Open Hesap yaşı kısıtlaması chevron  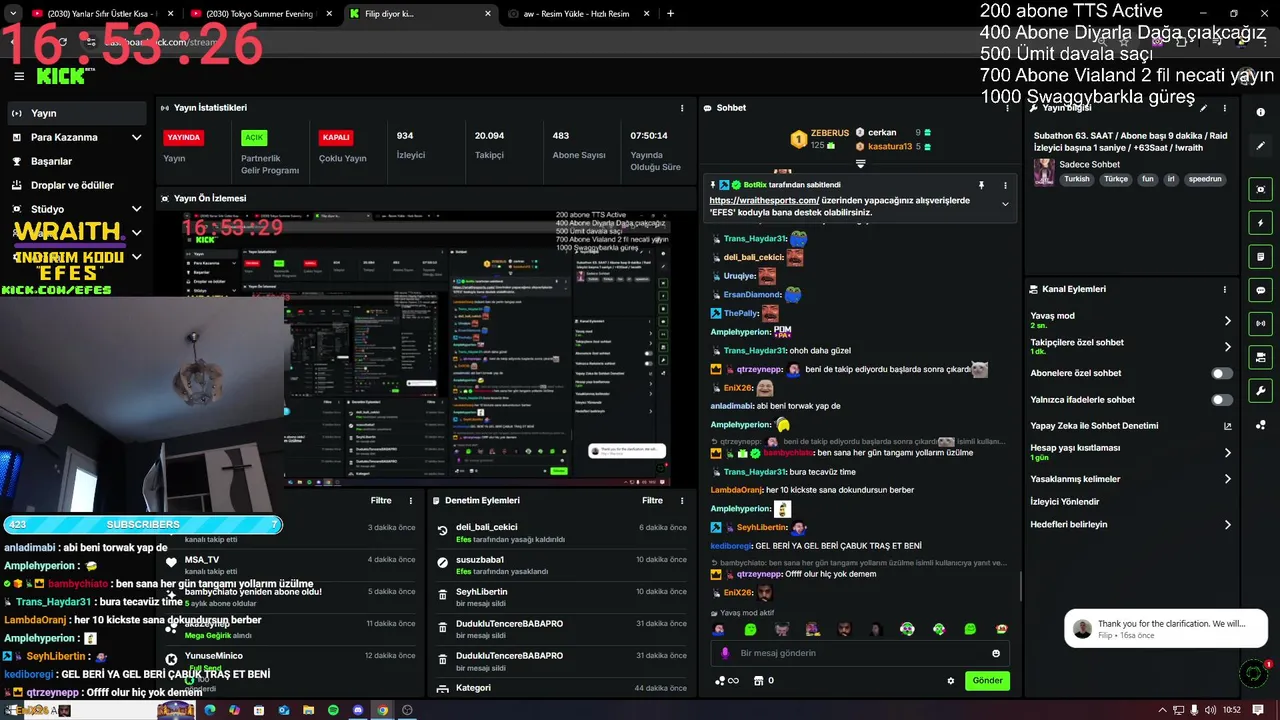1228,453
